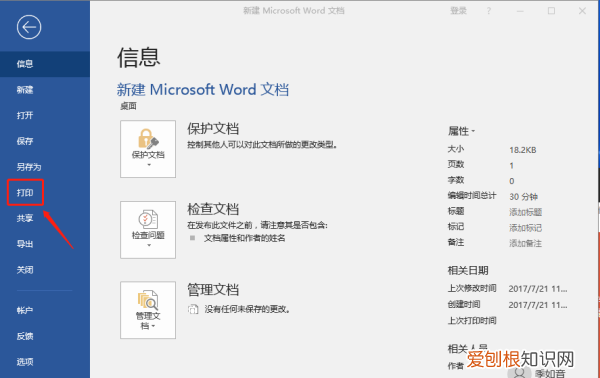This screenshot has height=378, width=600.
Task: Click the help question mark icon
Action: [x=489, y=11]
